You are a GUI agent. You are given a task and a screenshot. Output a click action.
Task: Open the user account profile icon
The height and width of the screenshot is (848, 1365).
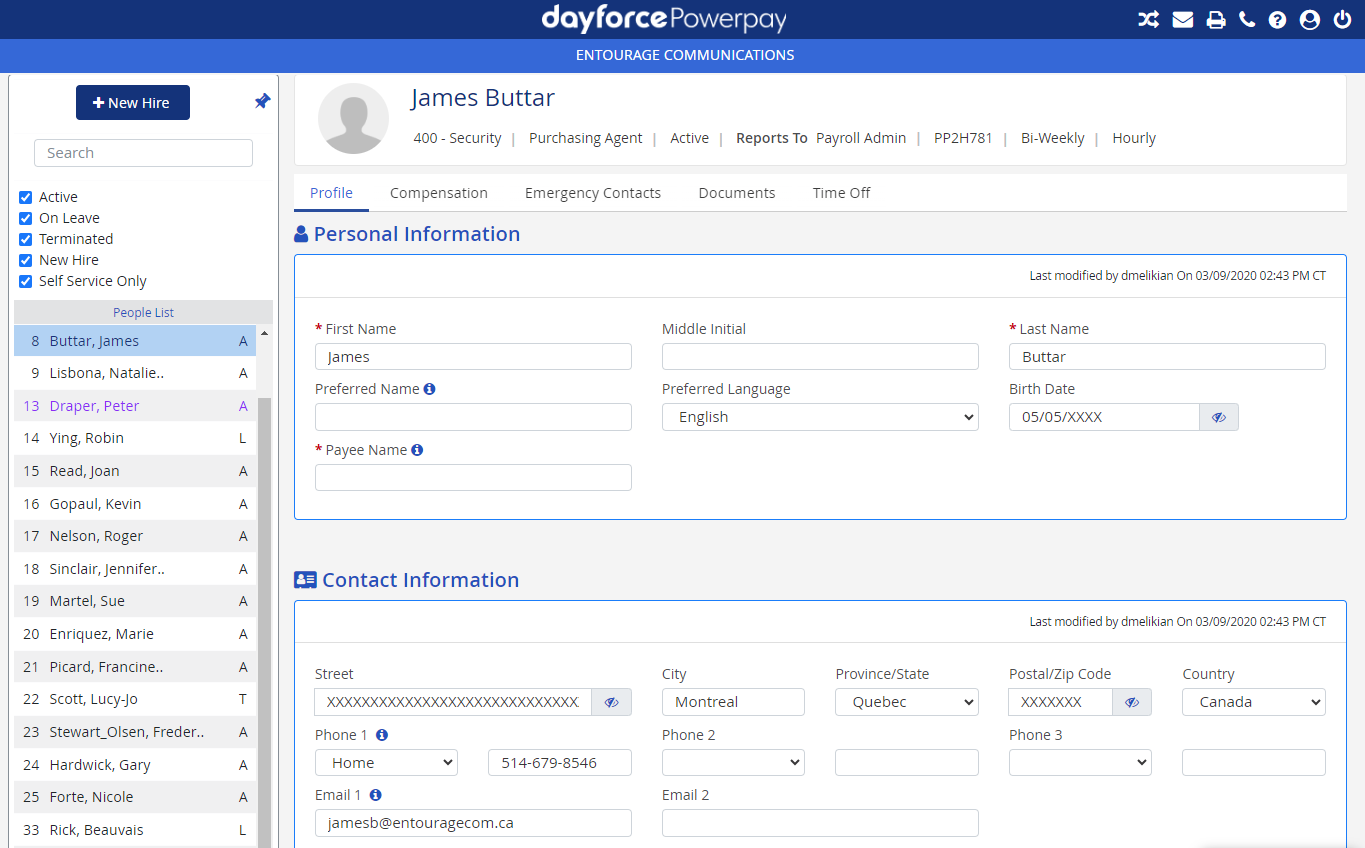[x=1309, y=20]
